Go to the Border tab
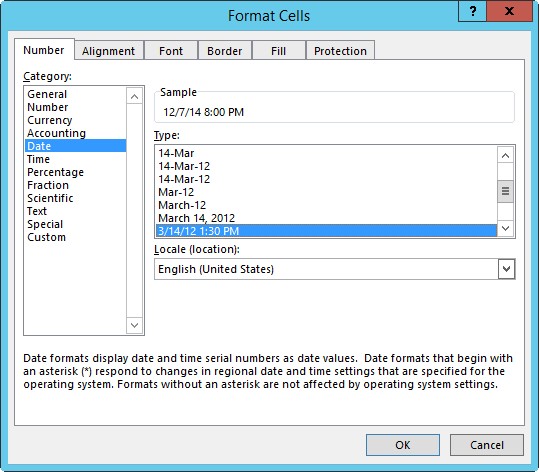This screenshot has width=539, height=472. click(x=225, y=51)
